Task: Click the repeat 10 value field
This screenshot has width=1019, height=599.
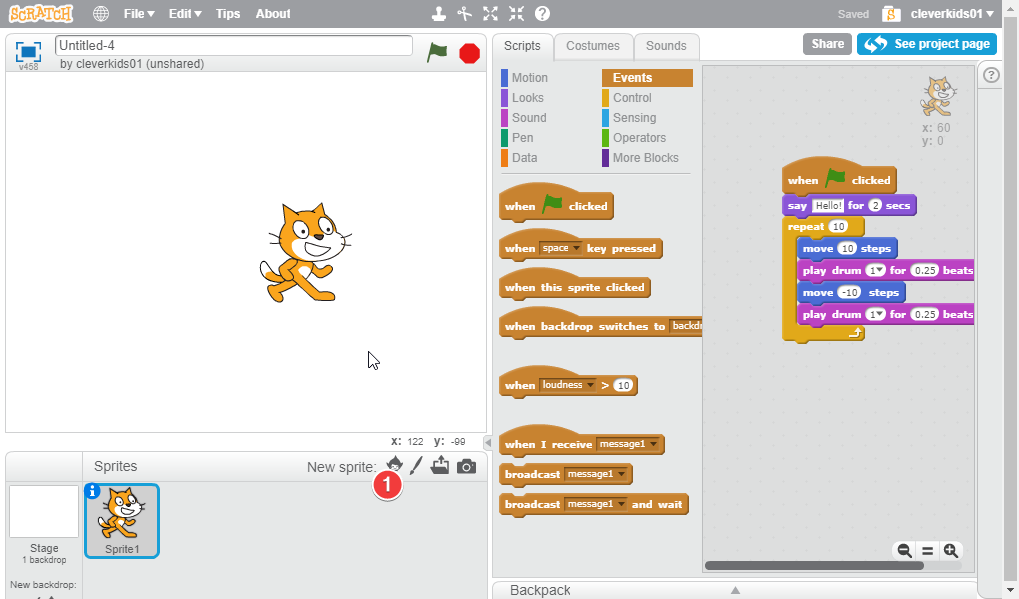Action: coord(839,227)
